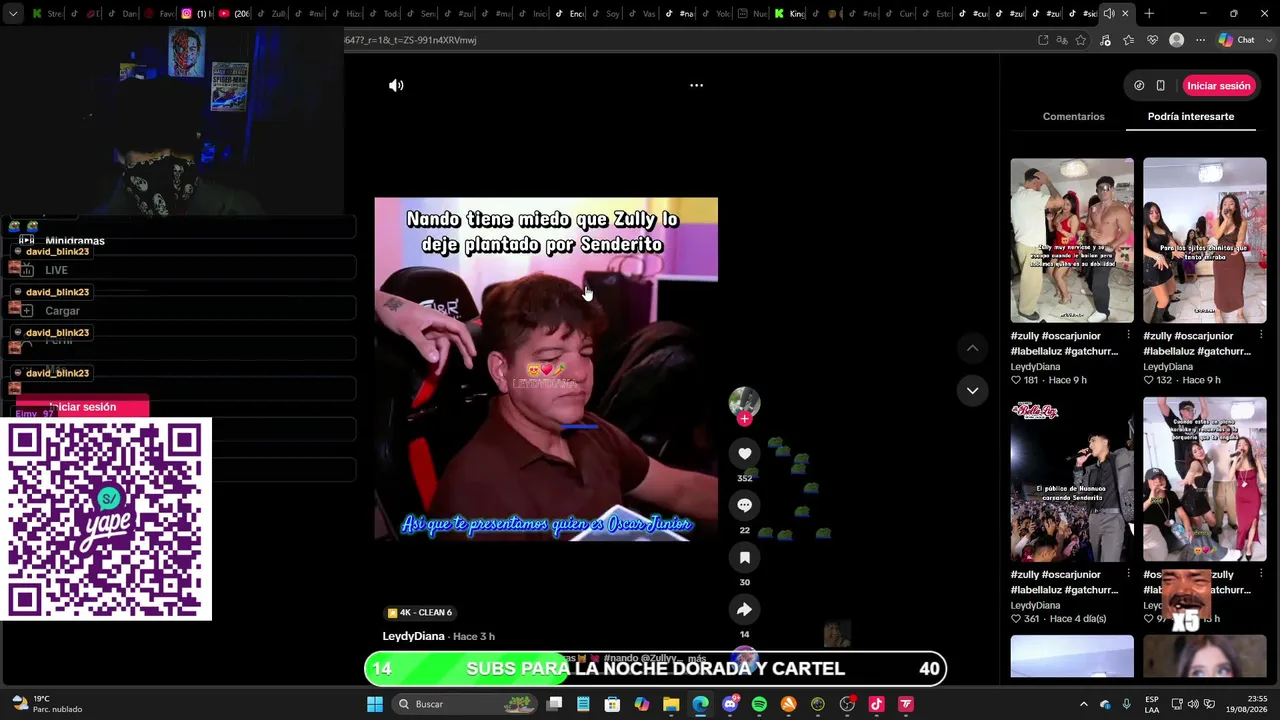The width and height of the screenshot is (1280, 720).
Task: Like the video with the heart icon
Action: pyautogui.click(x=744, y=454)
